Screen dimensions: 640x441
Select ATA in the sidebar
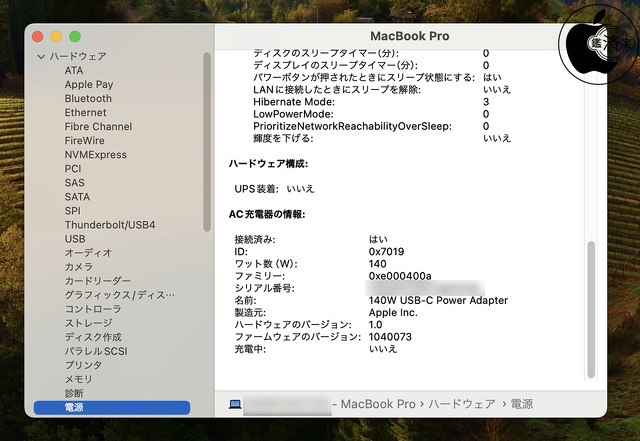74,71
